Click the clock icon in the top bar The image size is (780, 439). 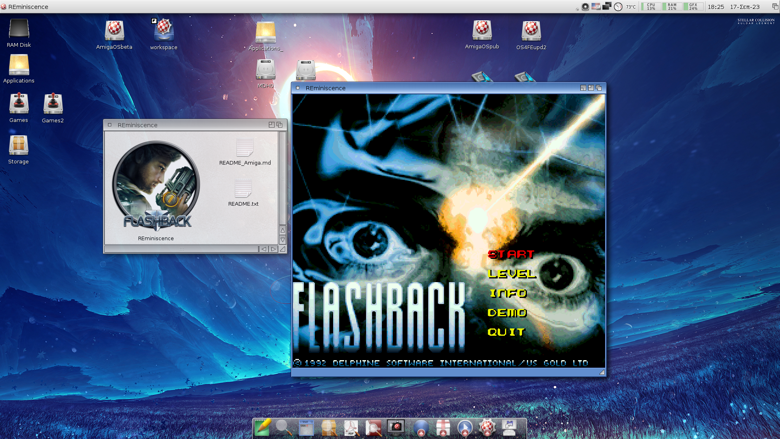[x=618, y=7]
